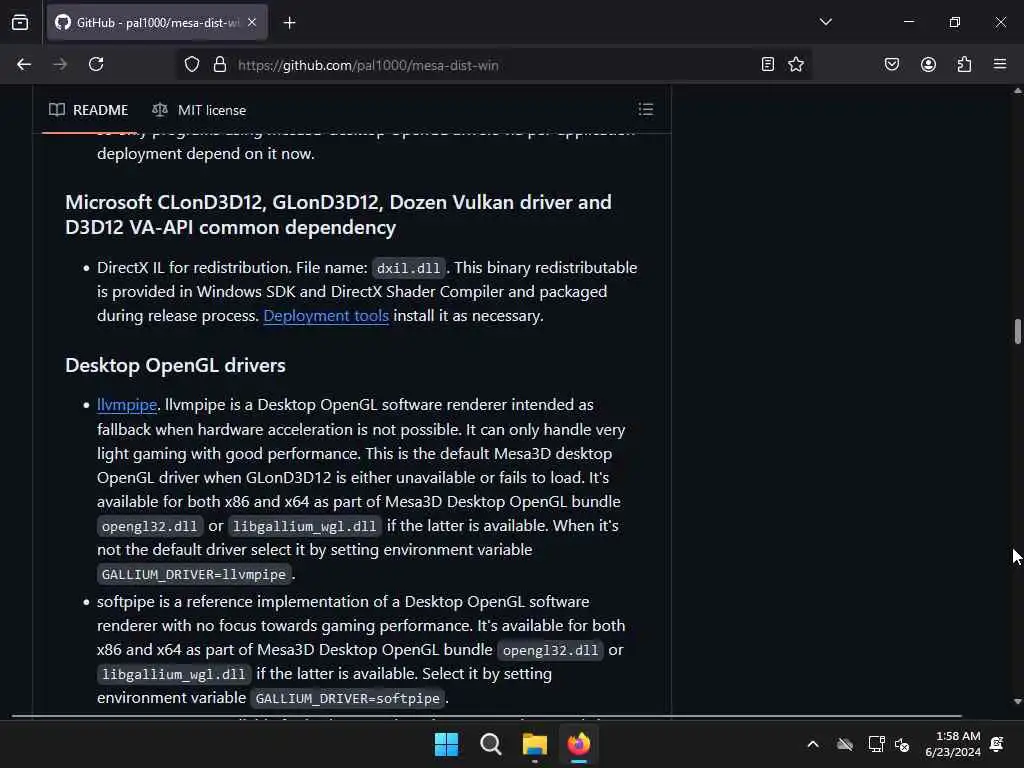Go forward to next page
Image resolution: width=1024 pixels, height=768 pixels.
pyautogui.click(x=59, y=65)
